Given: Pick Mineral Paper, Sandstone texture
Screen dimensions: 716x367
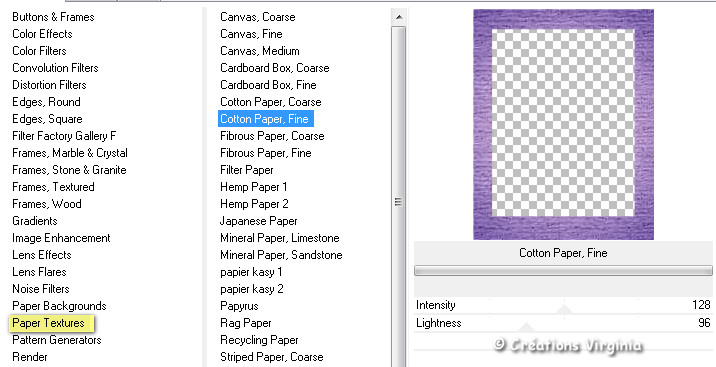Looking at the screenshot, I should tap(281, 255).
